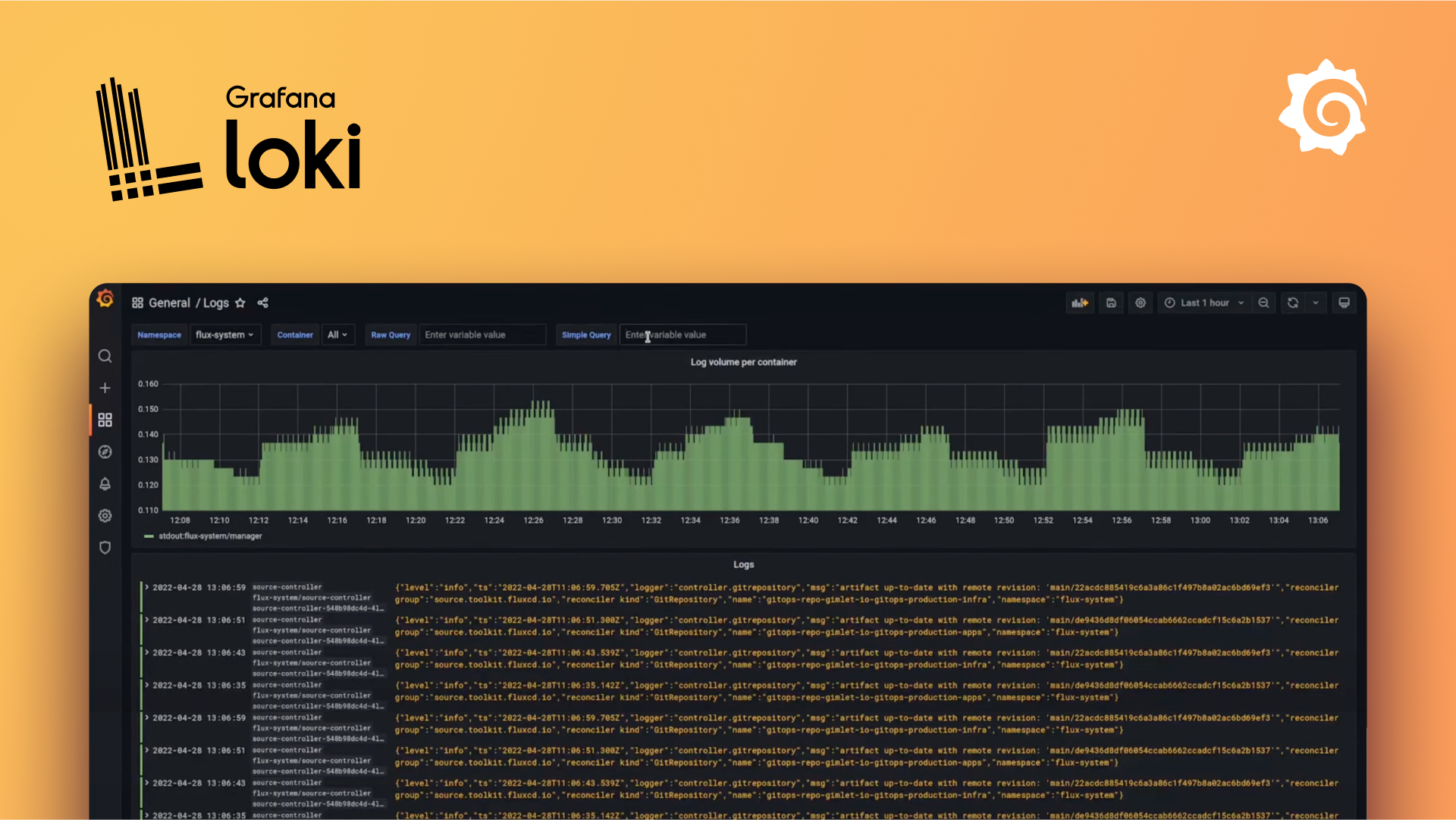Open Configuration with the gear icon
The image size is (1456, 820).
tap(105, 516)
